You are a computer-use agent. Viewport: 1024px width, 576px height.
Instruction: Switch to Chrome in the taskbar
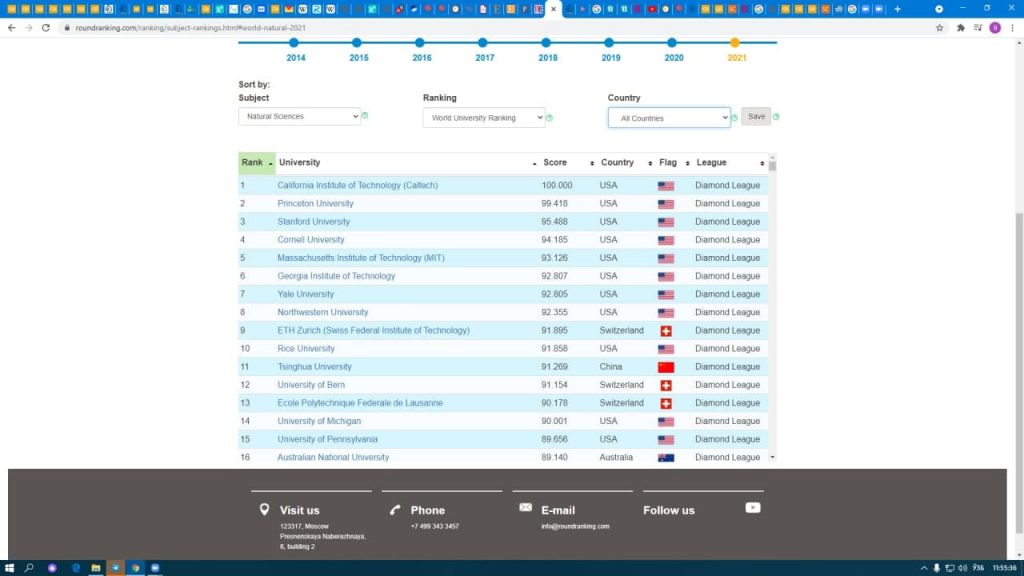136,568
